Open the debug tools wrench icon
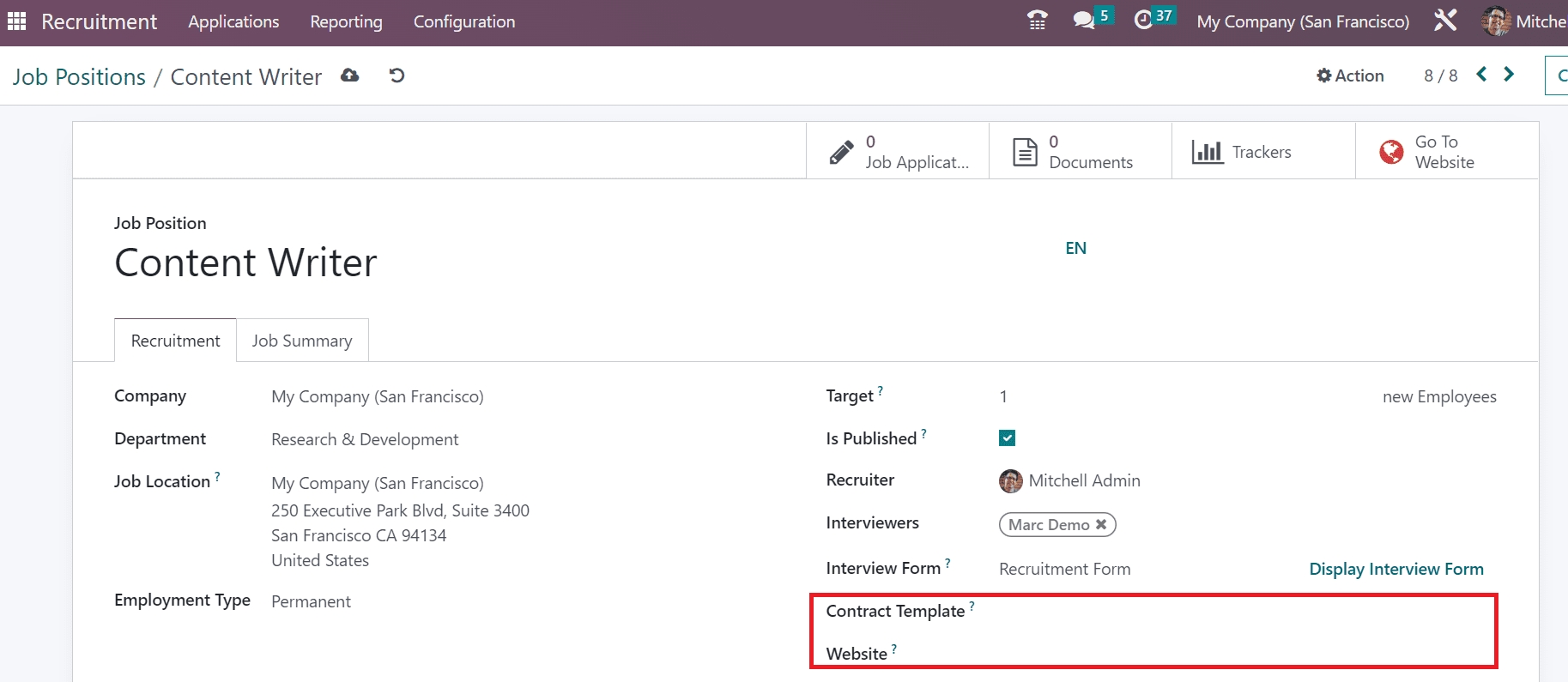Image resolution: width=1568 pixels, height=682 pixels. click(x=1445, y=21)
